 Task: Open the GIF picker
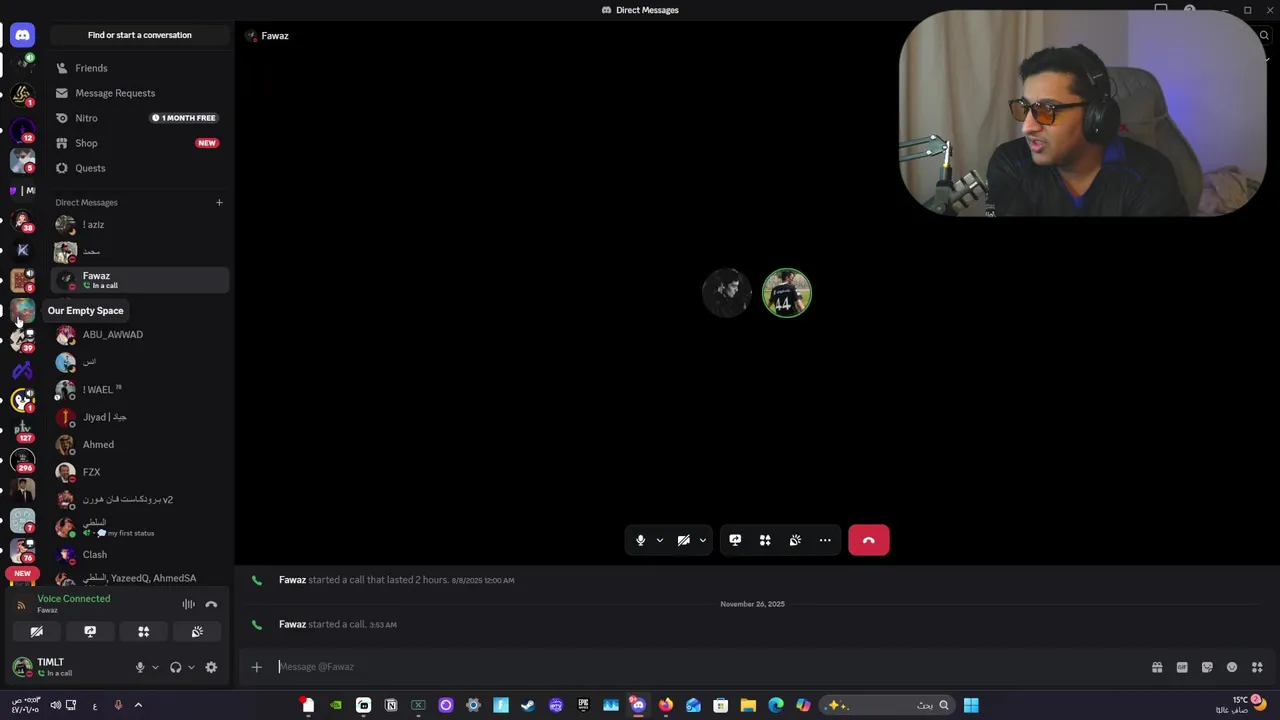pos(1182,667)
